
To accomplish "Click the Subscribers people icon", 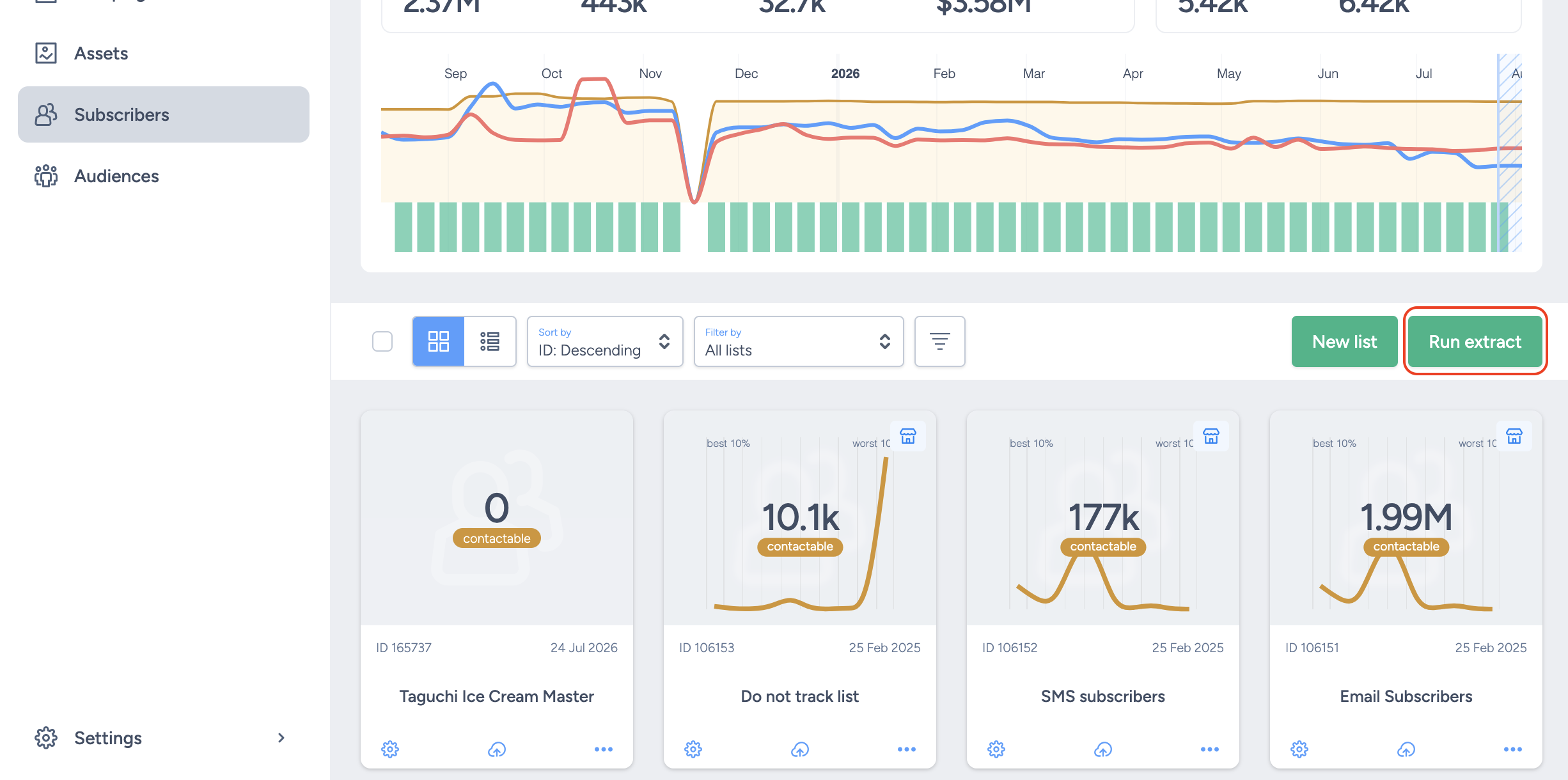I will [46, 114].
